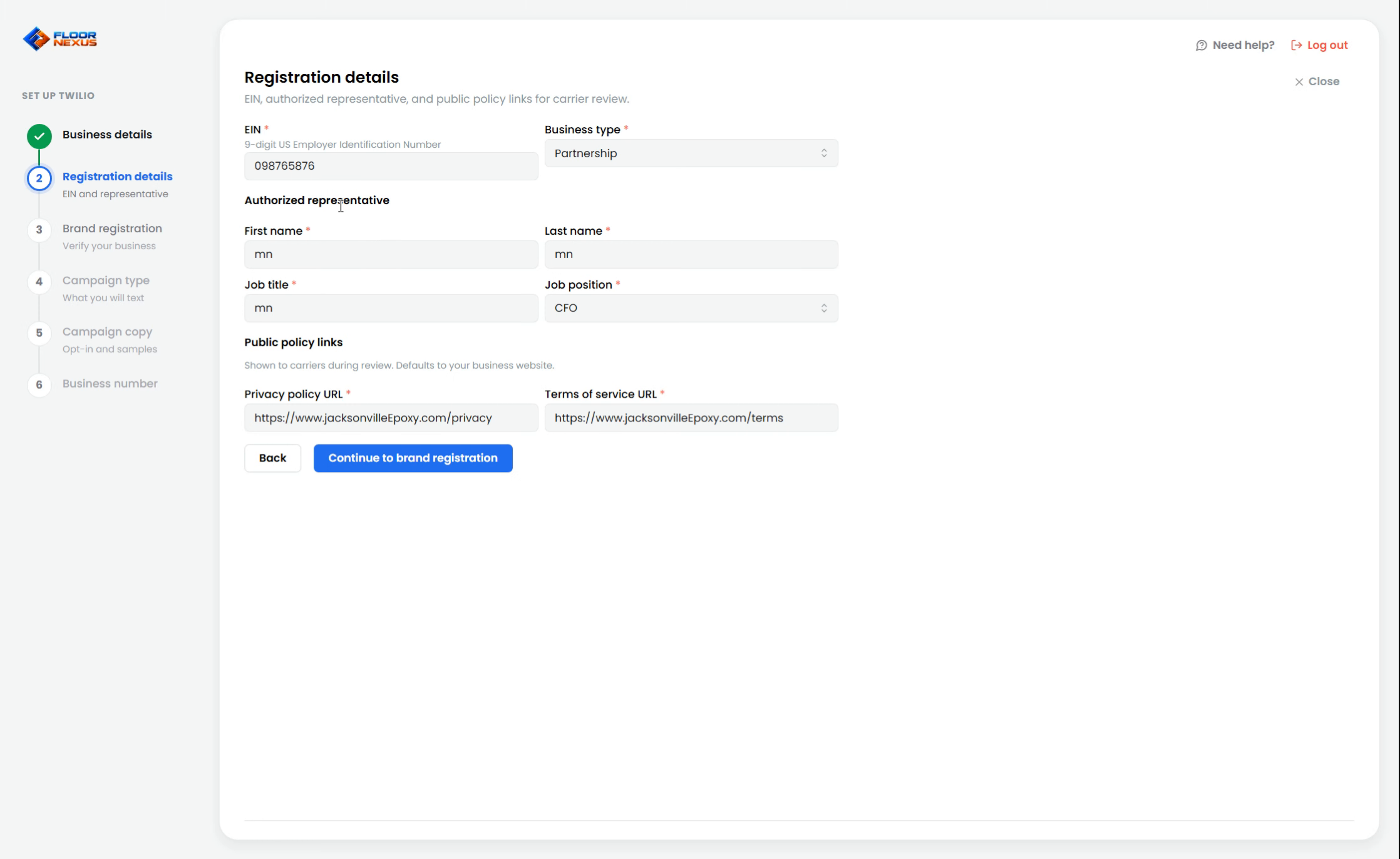Focus the Terms of service URL field

click(691, 418)
